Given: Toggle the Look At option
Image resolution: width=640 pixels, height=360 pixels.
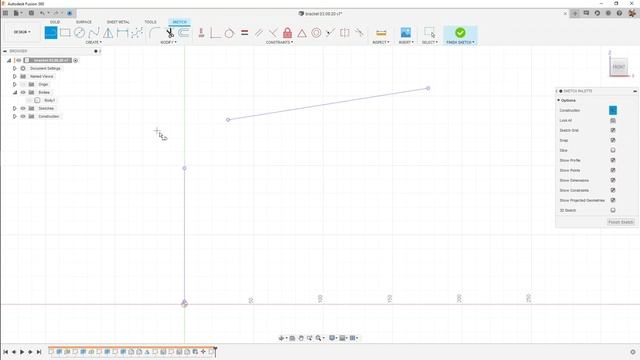Looking at the screenshot, I should pyautogui.click(x=613, y=120).
